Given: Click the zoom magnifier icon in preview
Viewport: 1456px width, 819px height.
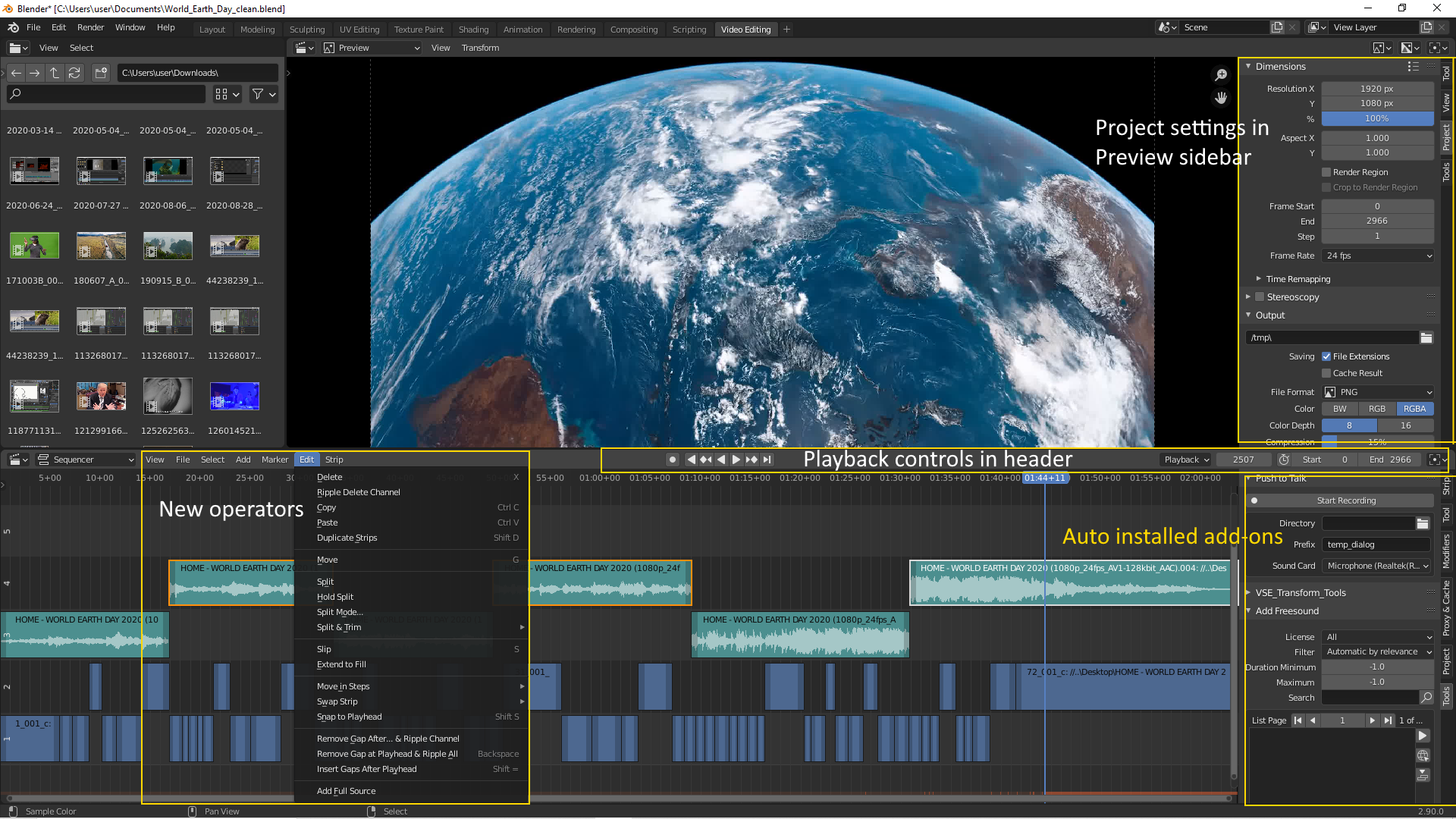Looking at the screenshot, I should [1221, 75].
